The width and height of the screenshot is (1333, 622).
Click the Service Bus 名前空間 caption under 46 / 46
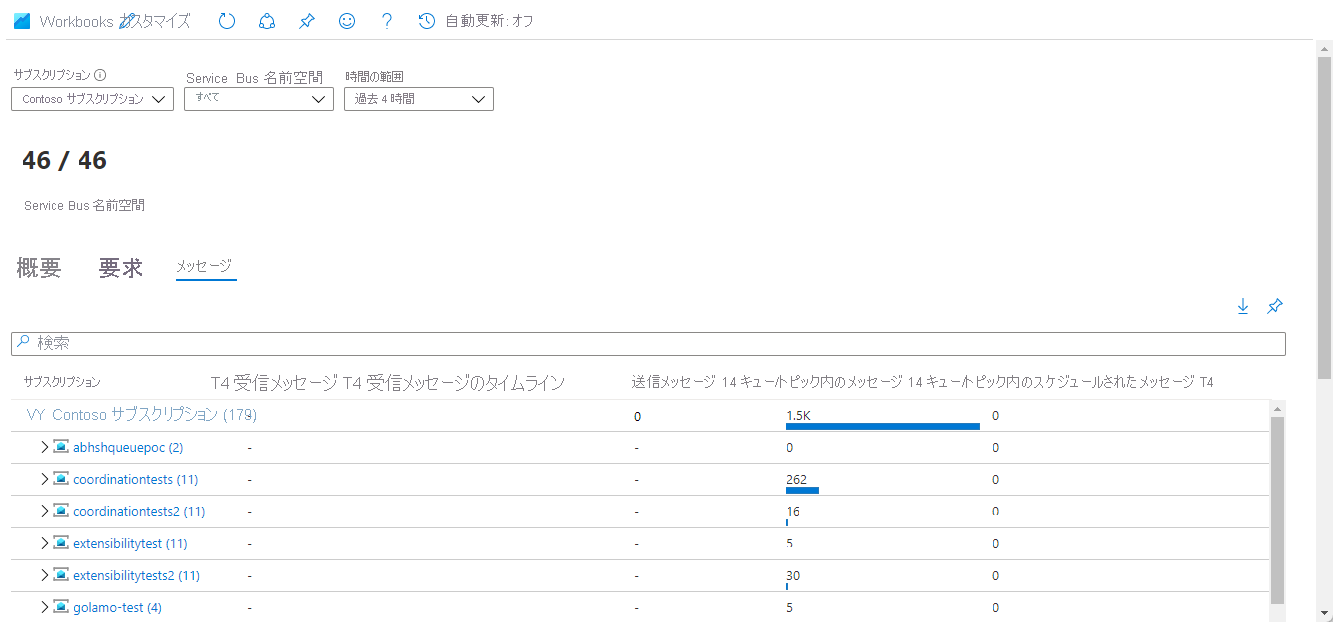[84, 205]
